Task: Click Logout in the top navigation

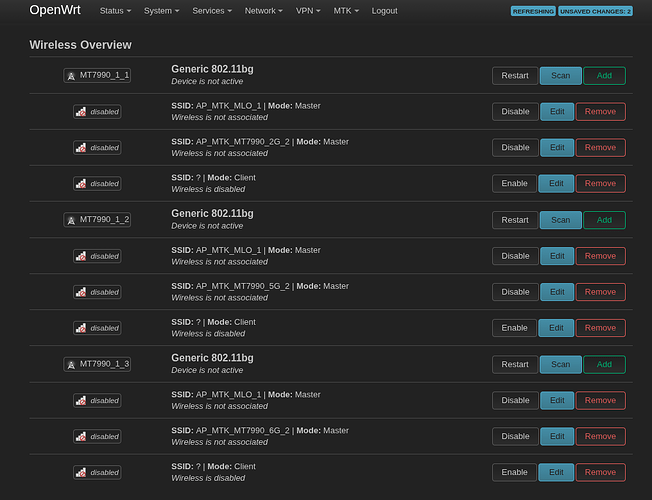Action: pos(384,11)
